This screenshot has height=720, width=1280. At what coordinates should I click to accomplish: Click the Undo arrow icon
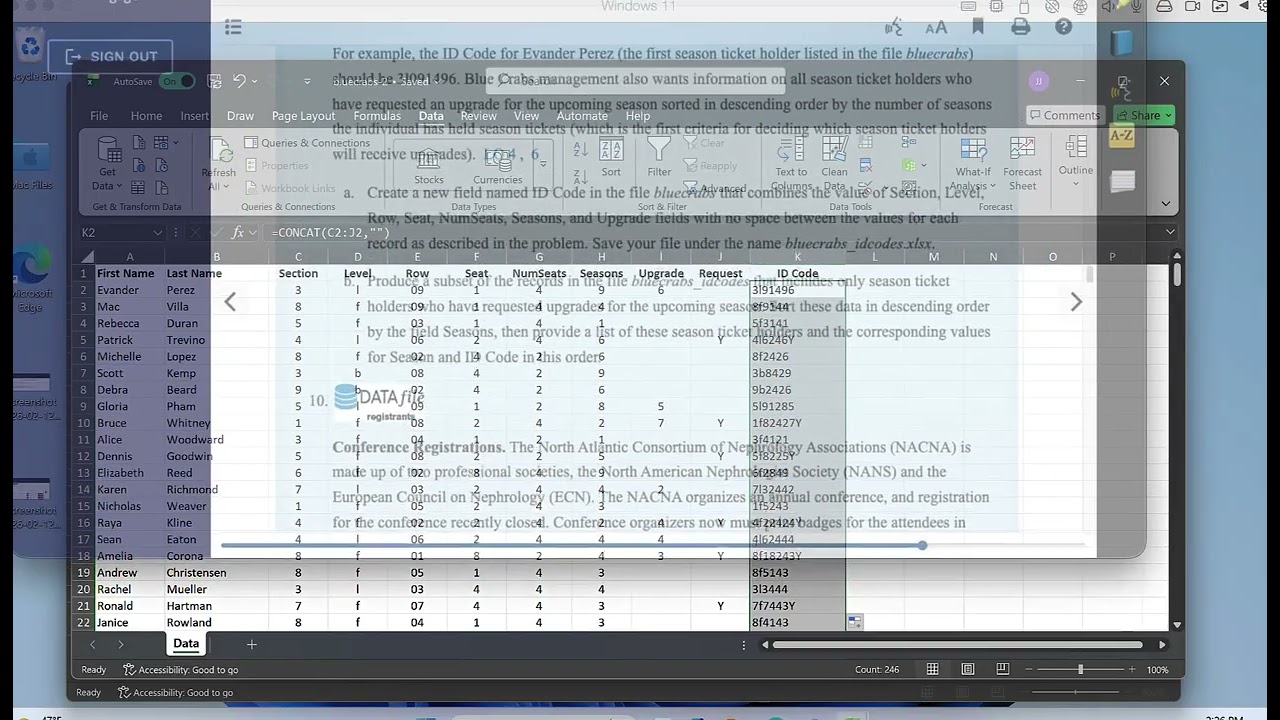coord(239,81)
